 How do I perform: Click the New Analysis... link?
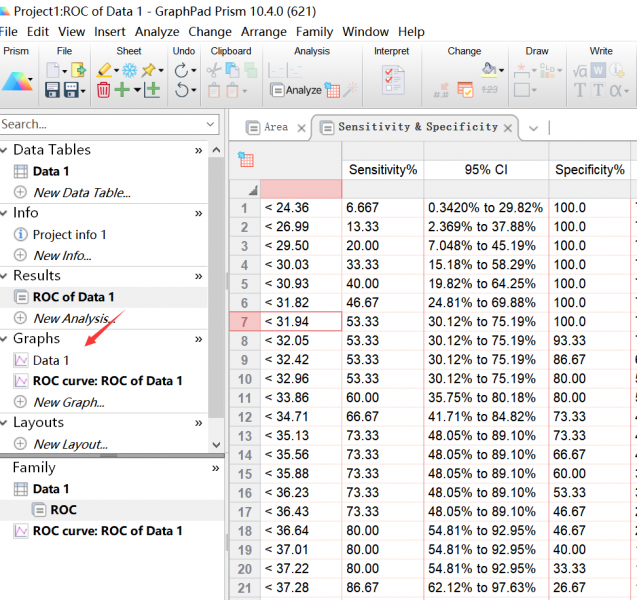75,318
